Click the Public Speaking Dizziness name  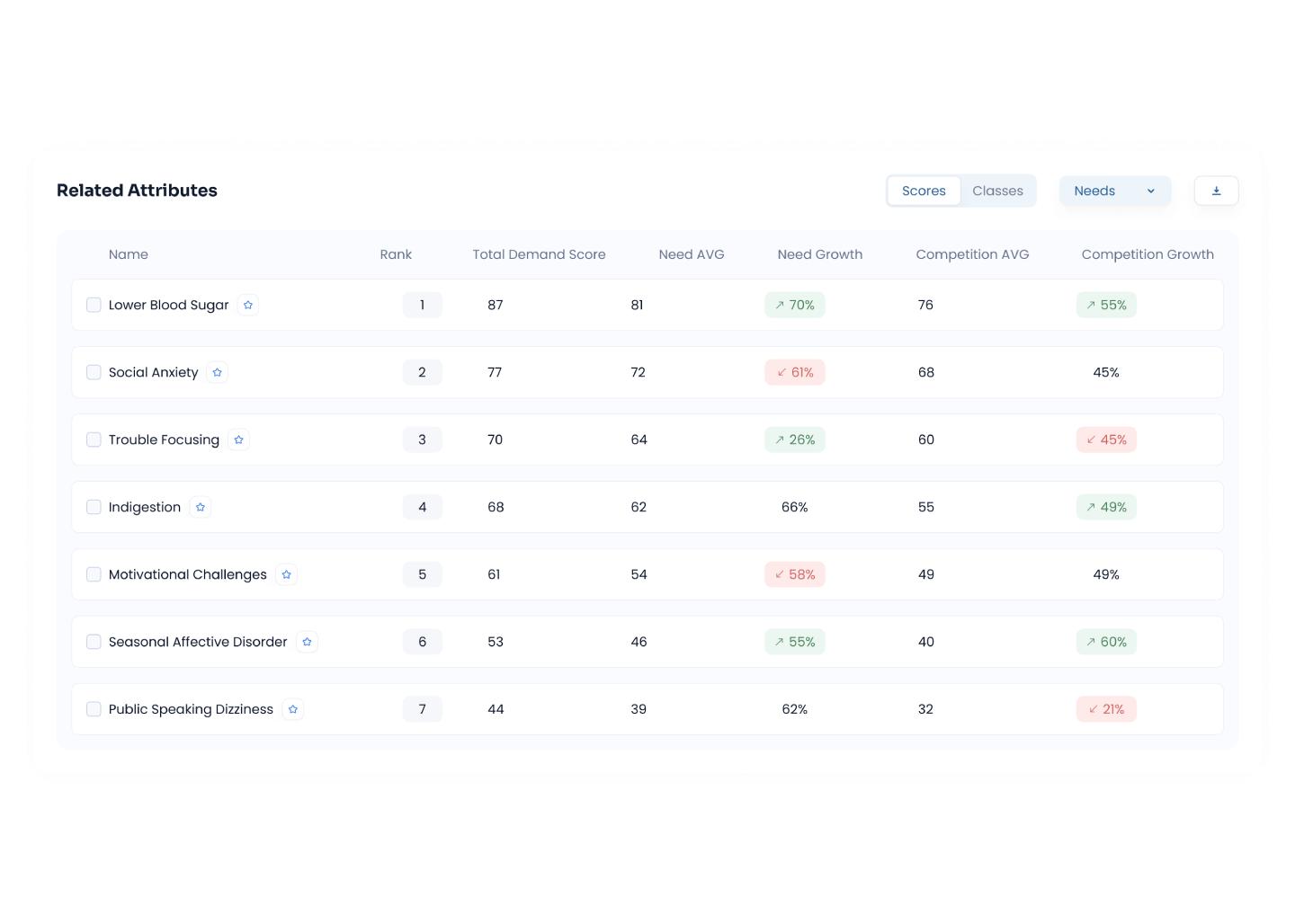(191, 709)
